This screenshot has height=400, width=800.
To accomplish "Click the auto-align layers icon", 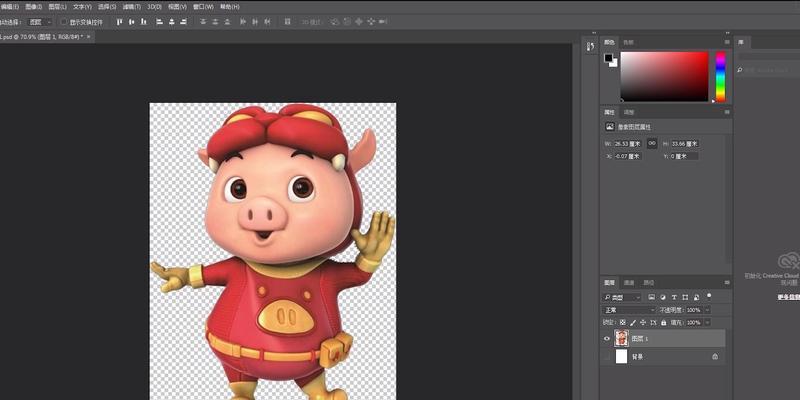I will [x=288, y=22].
